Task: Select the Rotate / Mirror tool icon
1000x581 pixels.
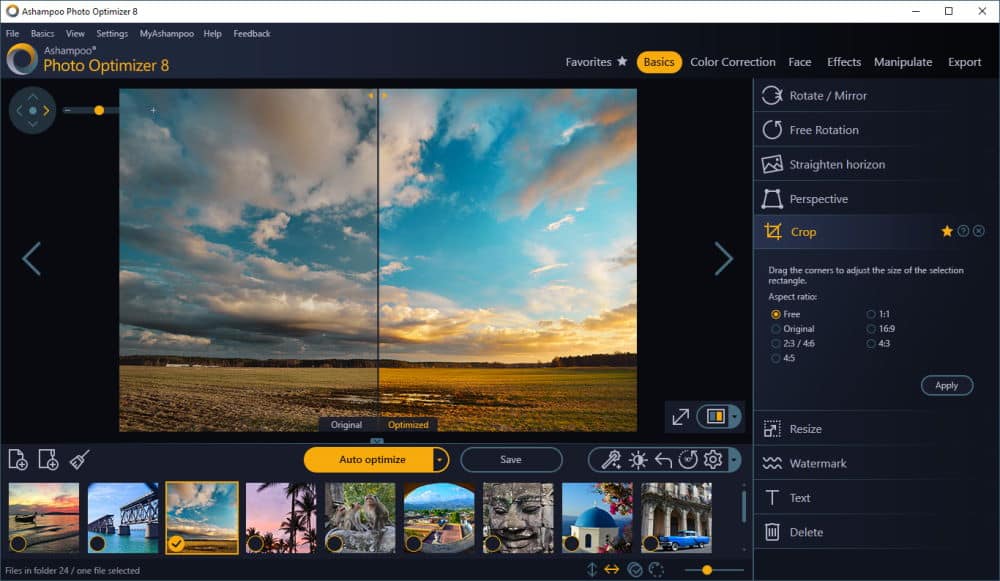Action: (772, 96)
